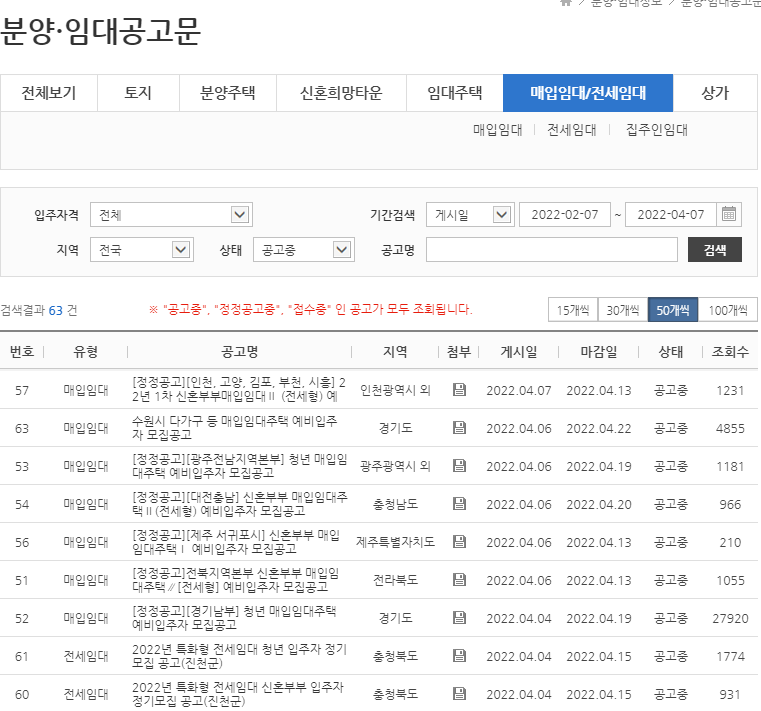Open the 전북지역본부 신혼부부 announcement
761x711 pixels.
[x=235, y=579]
